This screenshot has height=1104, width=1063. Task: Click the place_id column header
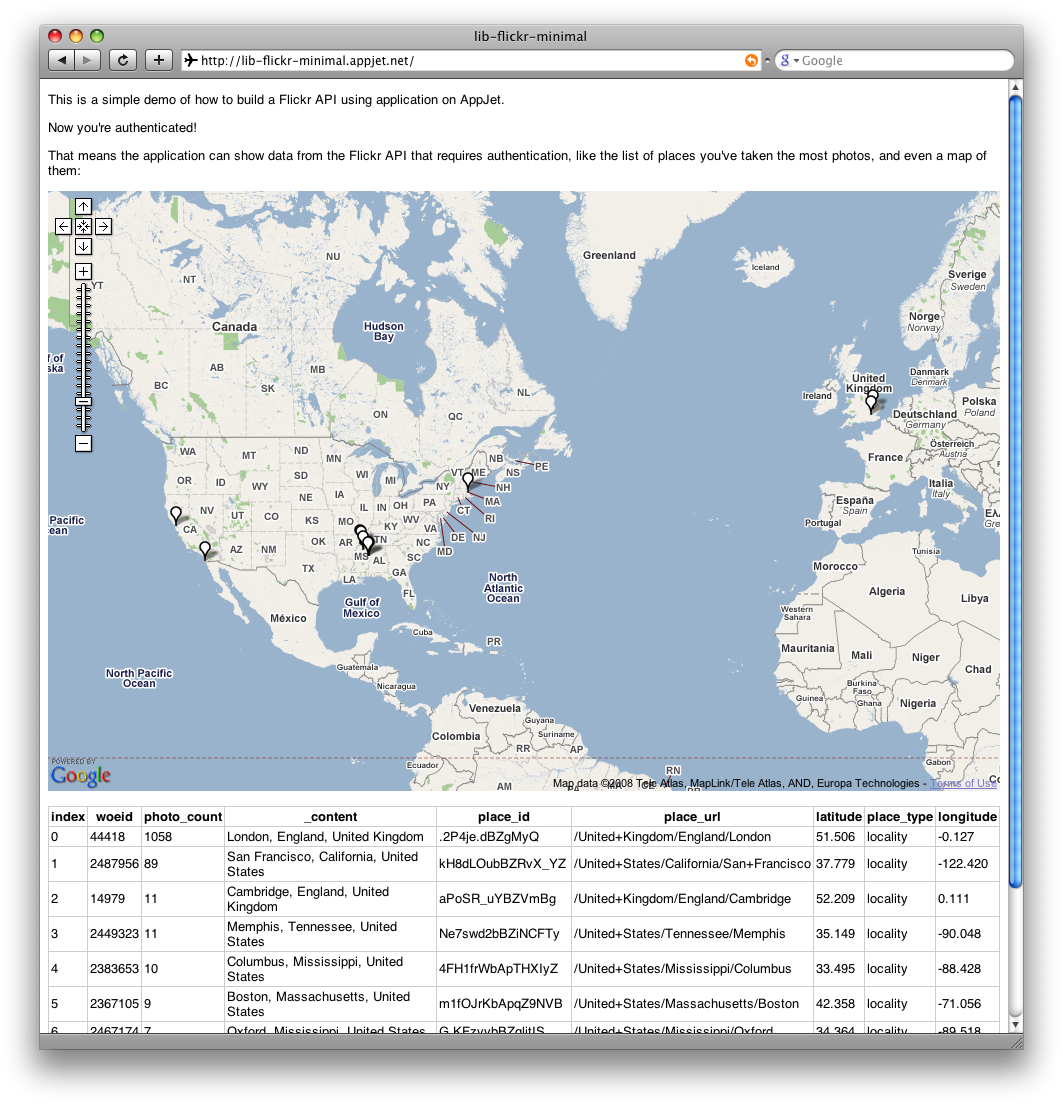click(503, 817)
